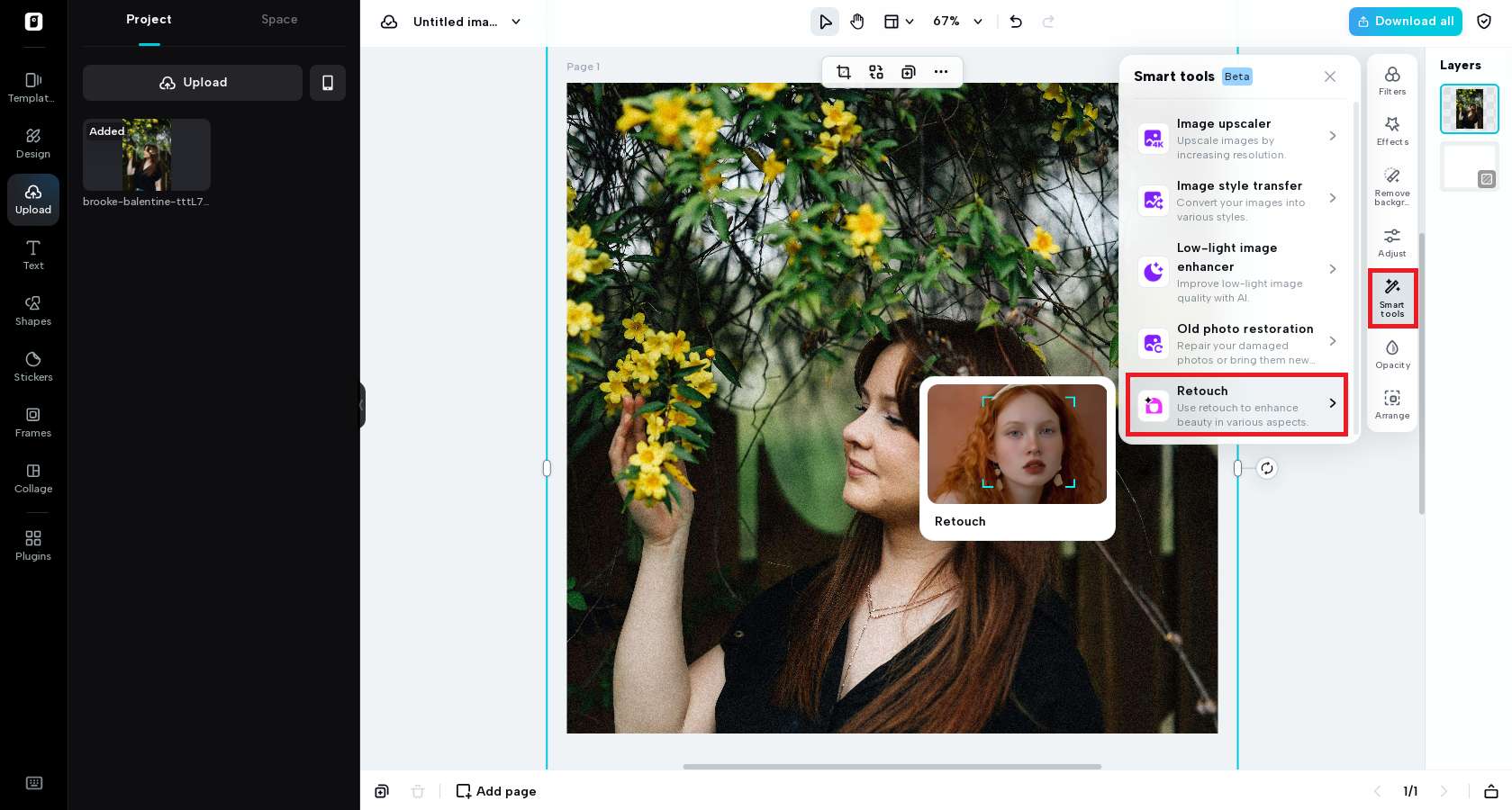Select the Text tool in the sidebar
The height and width of the screenshot is (810, 1512).
(33, 255)
